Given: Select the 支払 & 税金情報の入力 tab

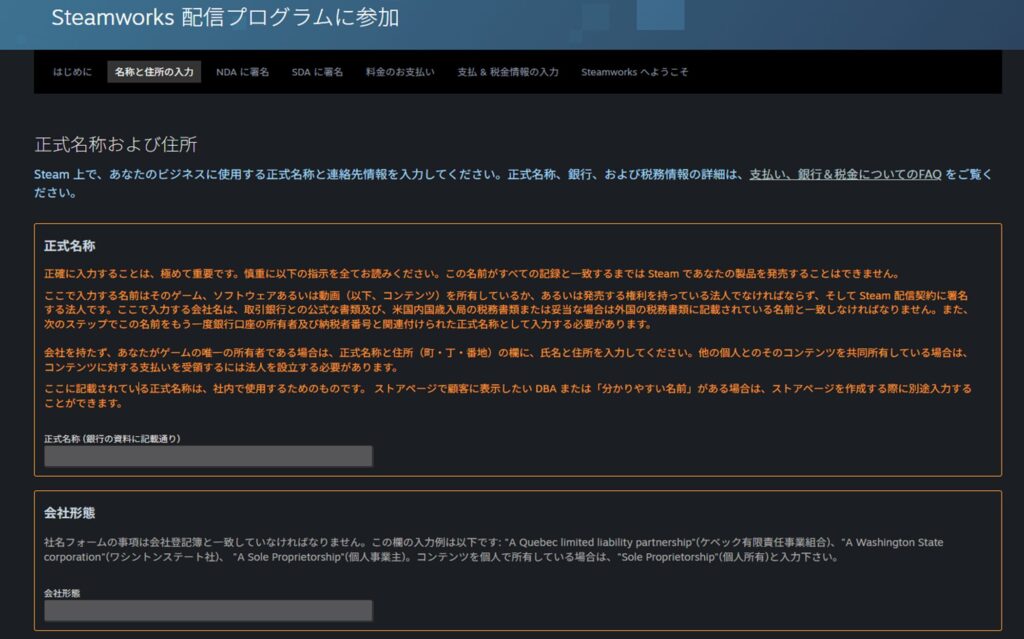Looking at the screenshot, I should (507, 72).
